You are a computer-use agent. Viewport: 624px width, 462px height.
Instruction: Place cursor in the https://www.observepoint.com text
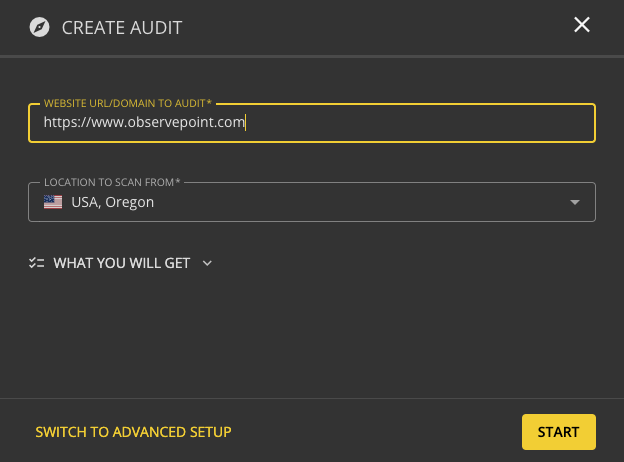point(144,122)
